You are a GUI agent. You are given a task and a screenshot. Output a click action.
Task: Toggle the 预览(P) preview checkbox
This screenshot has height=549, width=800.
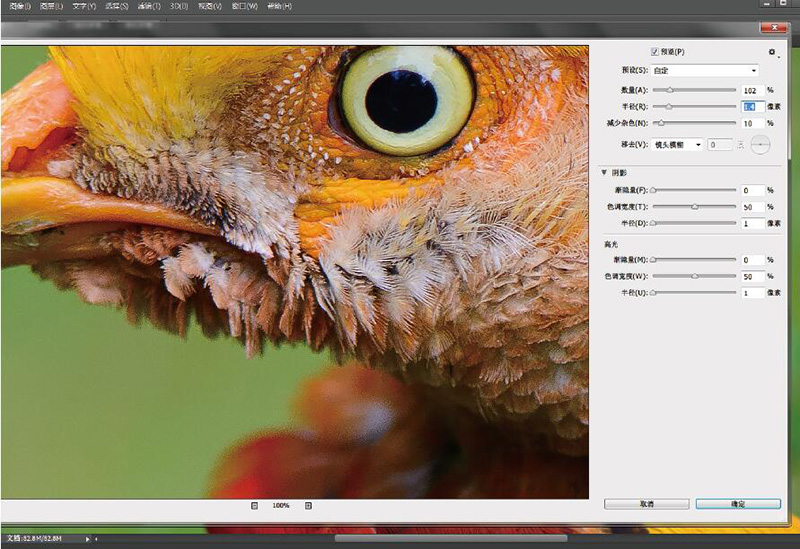click(655, 52)
